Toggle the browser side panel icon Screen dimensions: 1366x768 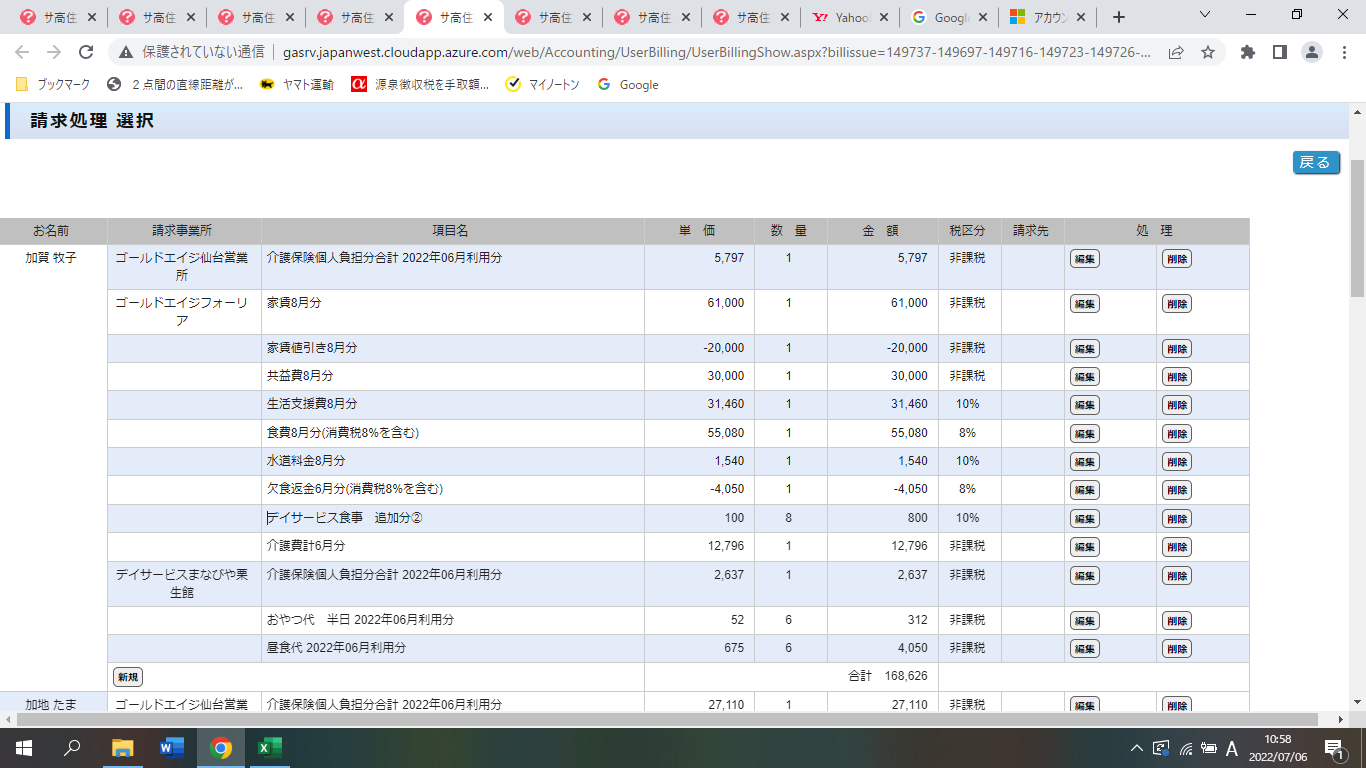click(x=1279, y=52)
